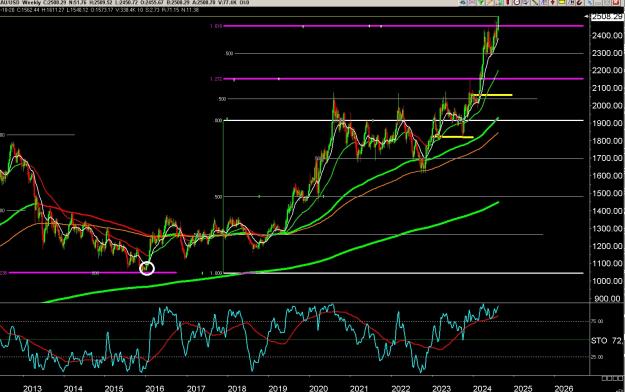This screenshot has height=392, width=625.
Task: Click the 2300.00 price axis label
Action: [x=606, y=53]
